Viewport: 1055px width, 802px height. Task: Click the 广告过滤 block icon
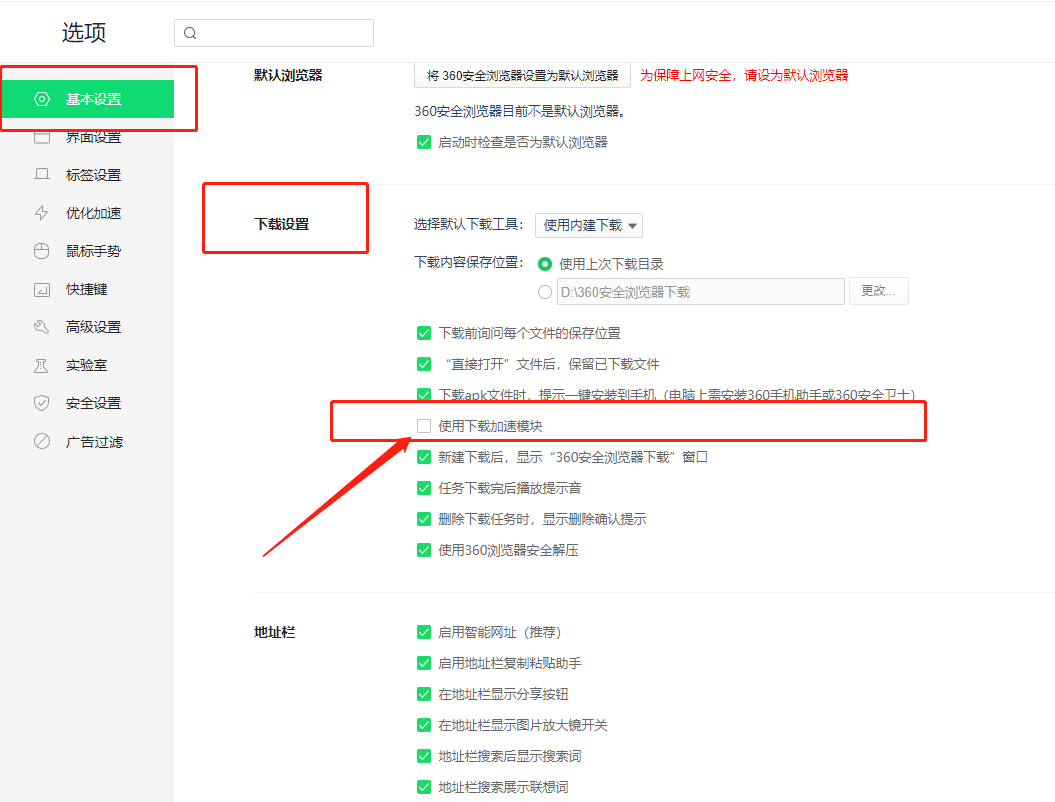point(42,441)
